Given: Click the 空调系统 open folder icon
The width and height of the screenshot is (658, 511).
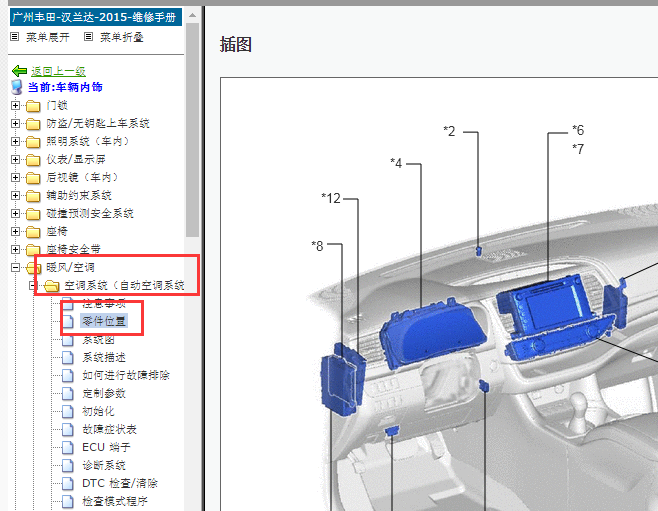Looking at the screenshot, I should point(51,286).
